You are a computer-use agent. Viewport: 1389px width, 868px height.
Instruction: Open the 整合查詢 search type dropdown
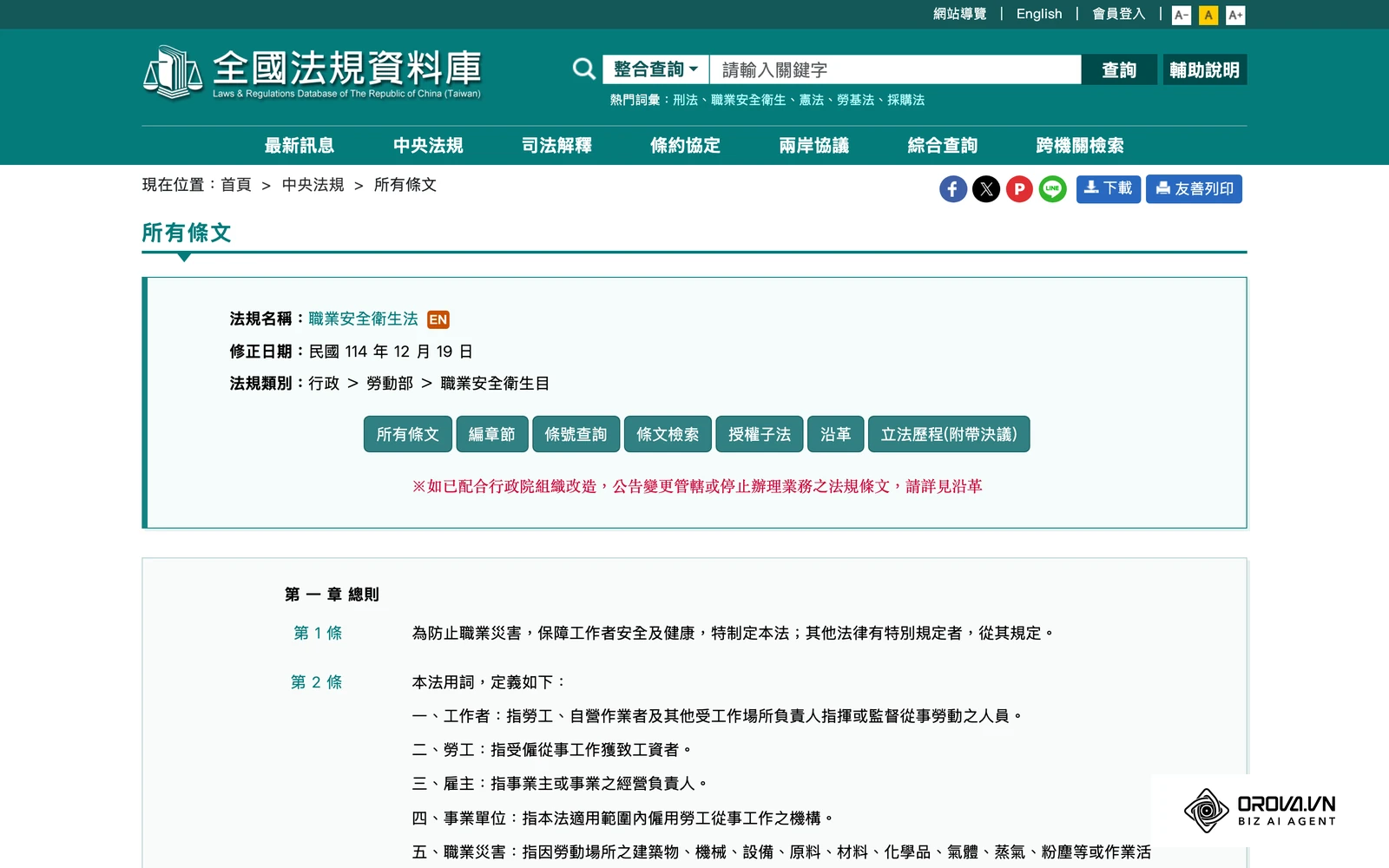[x=656, y=69]
